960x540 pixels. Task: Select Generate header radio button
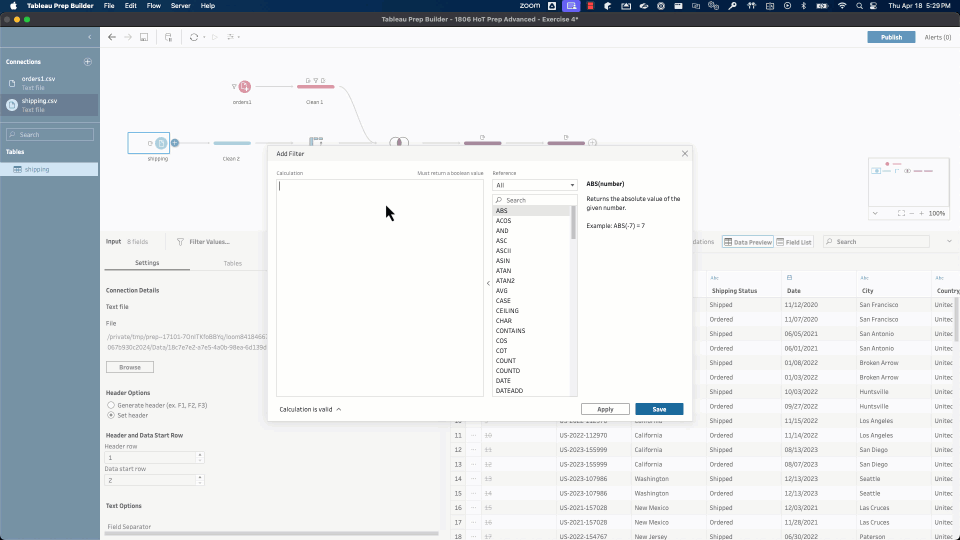click(x=111, y=405)
